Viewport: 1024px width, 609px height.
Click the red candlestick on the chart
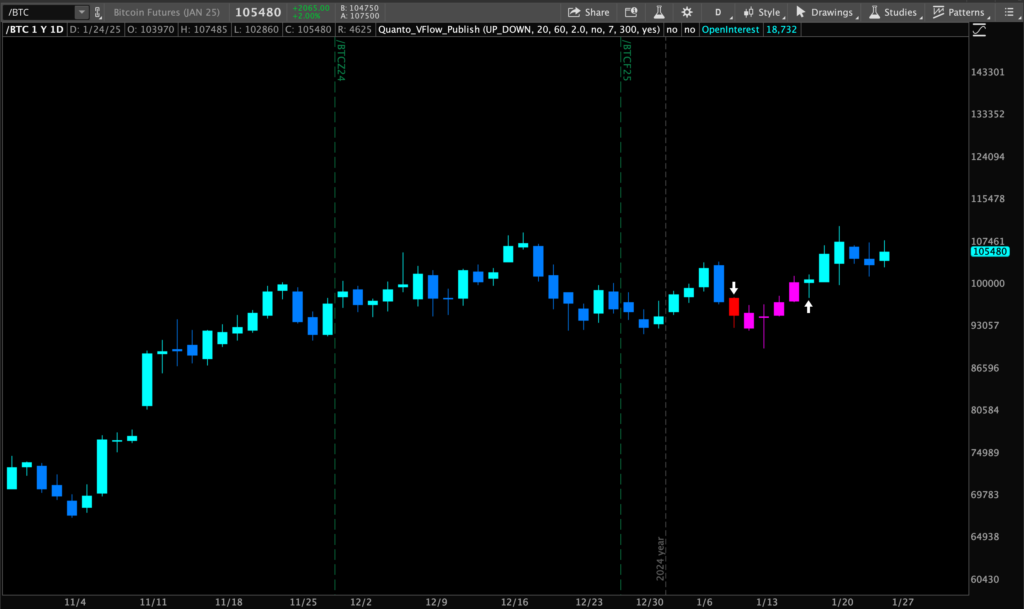[x=734, y=306]
